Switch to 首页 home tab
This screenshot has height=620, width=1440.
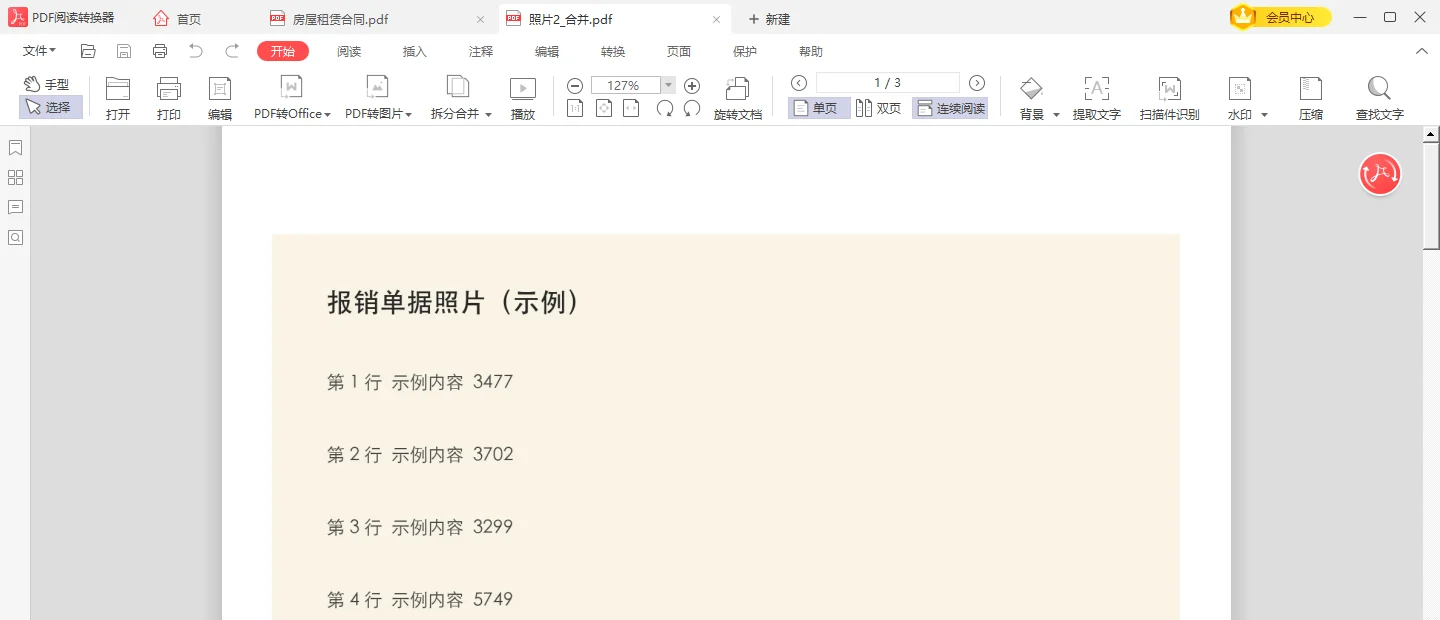coord(178,18)
